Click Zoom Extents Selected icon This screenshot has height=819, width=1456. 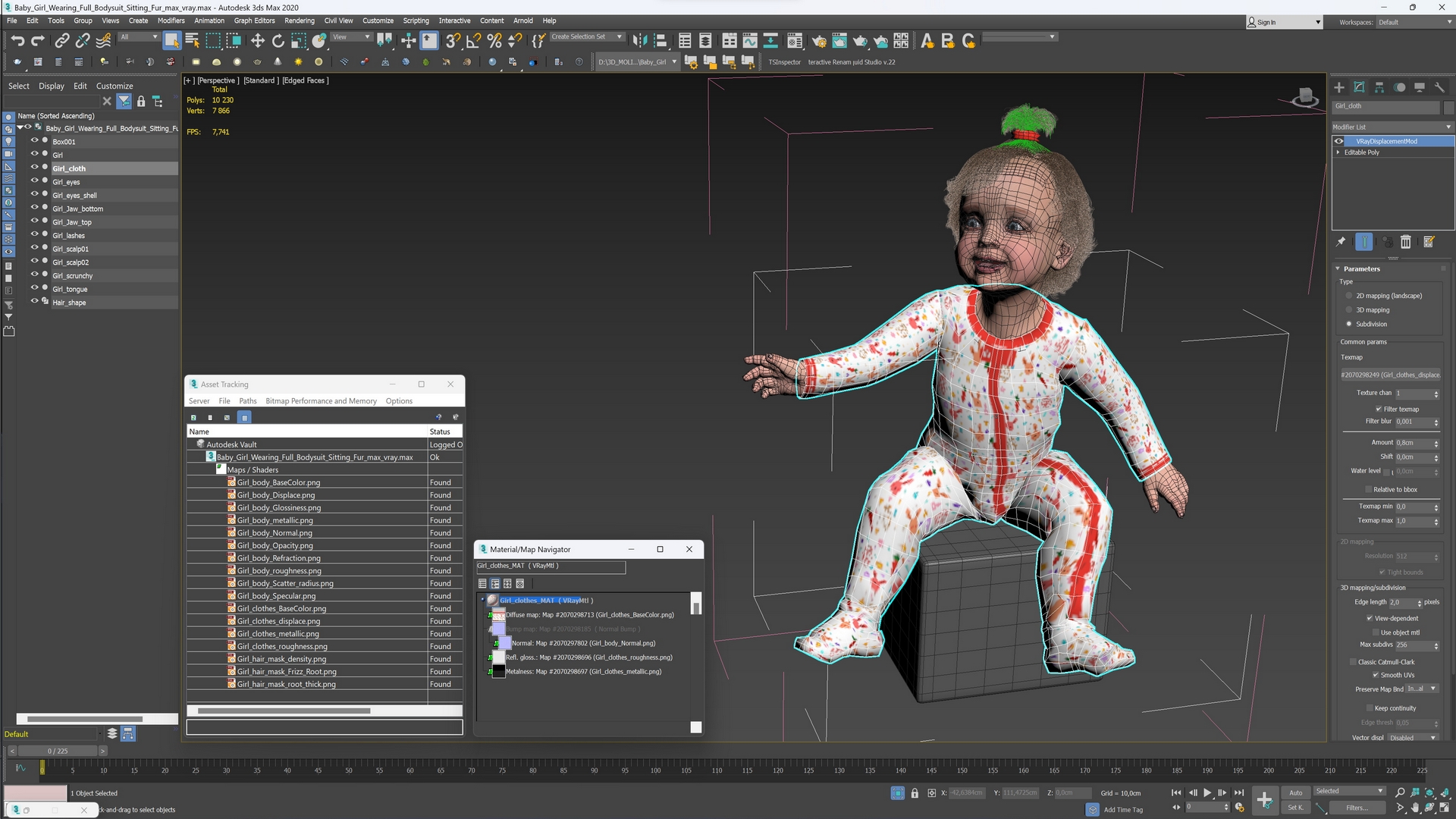click(x=1429, y=792)
